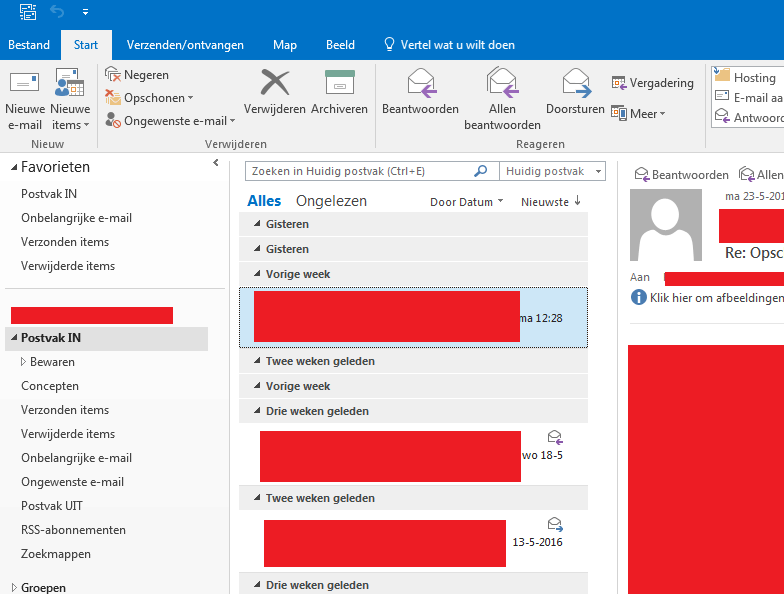
Task: Click Allen beantwoorden in ribbon
Action: (x=502, y=84)
